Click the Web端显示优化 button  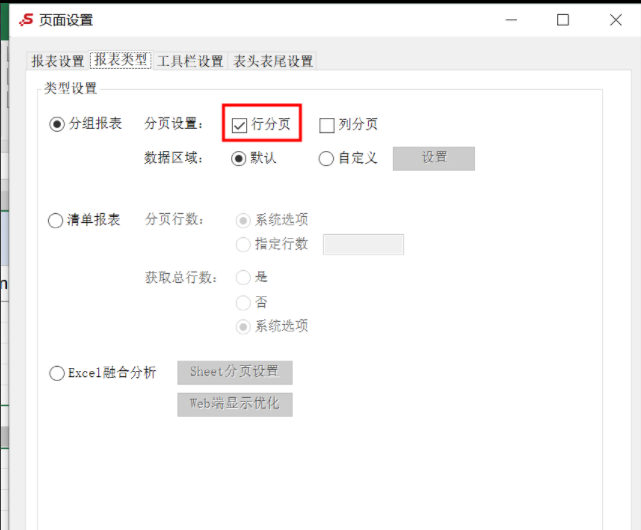coord(235,404)
